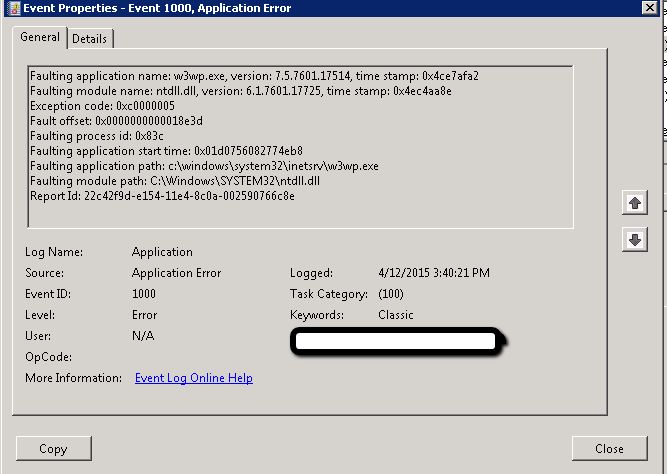The height and width of the screenshot is (474, 667).
Task: Click the 'Log Name:' label
Action: (x=54, y=252)
